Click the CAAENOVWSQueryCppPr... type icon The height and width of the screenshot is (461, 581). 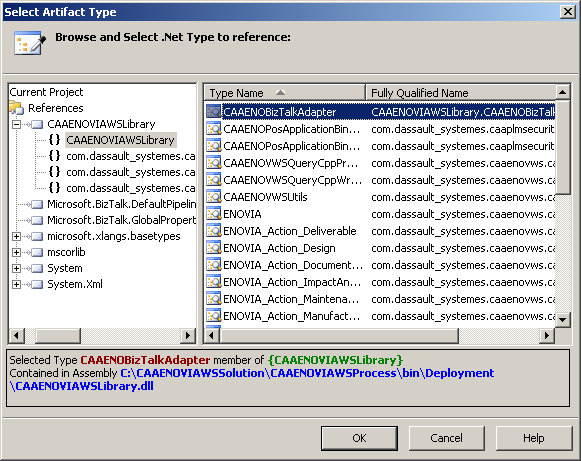[x=214, y=163]
